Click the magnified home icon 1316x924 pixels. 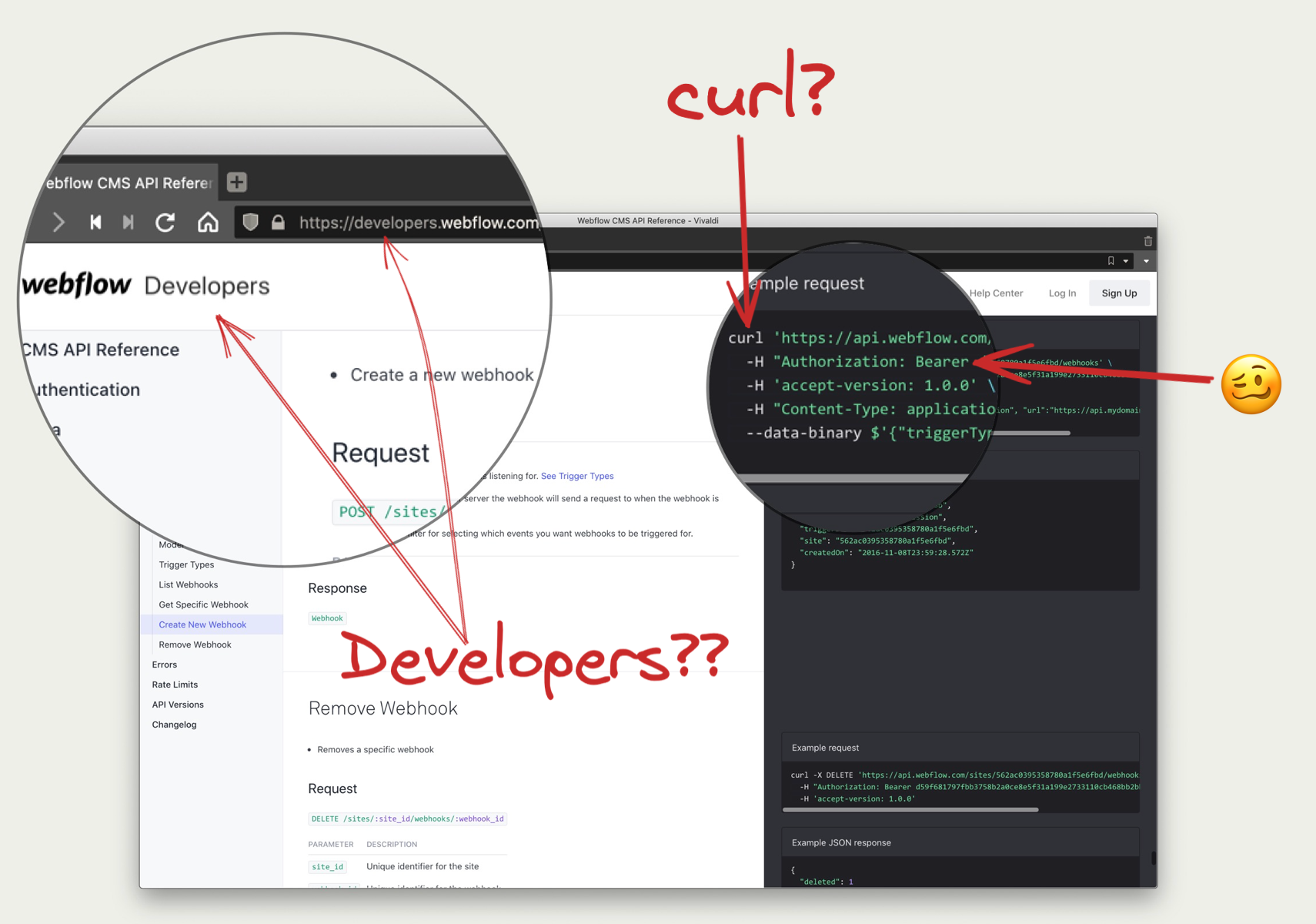208,223
